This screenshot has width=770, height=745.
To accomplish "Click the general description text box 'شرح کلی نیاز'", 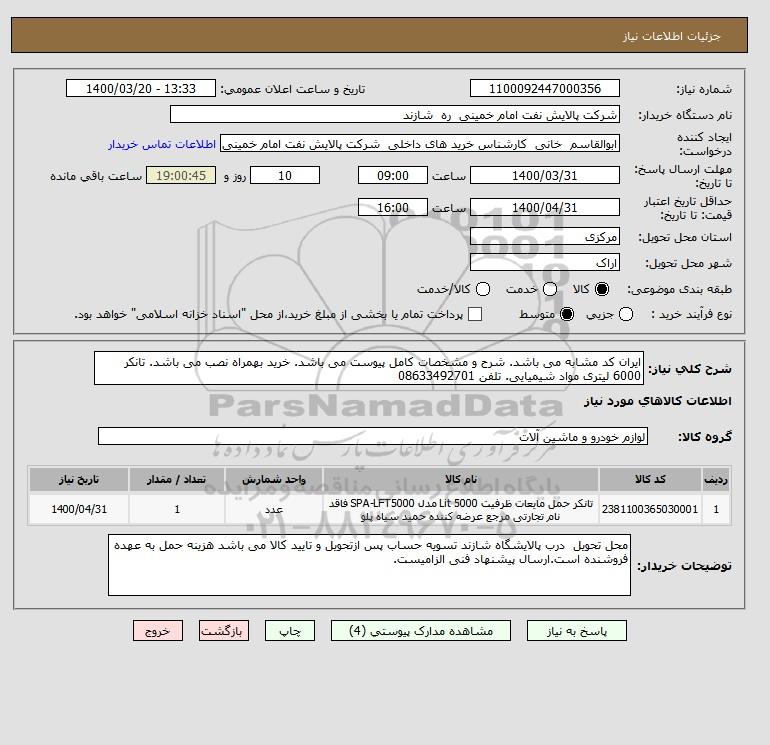I will pos(369,368).
